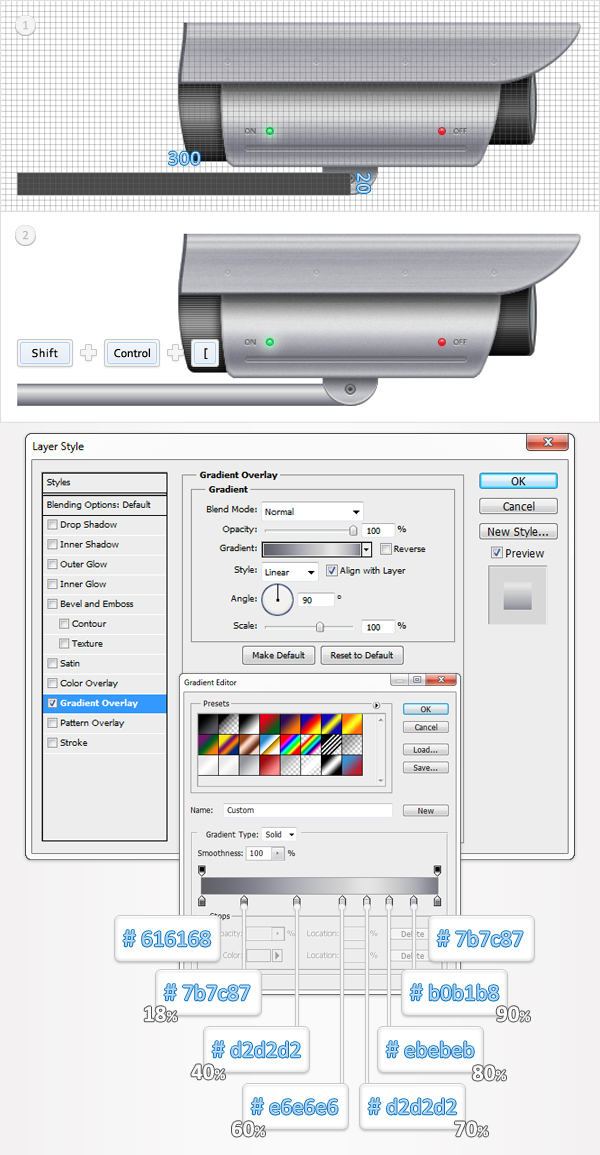Click the Make Default button
This screenshot has width=600, height=1155.
point(279,656)
